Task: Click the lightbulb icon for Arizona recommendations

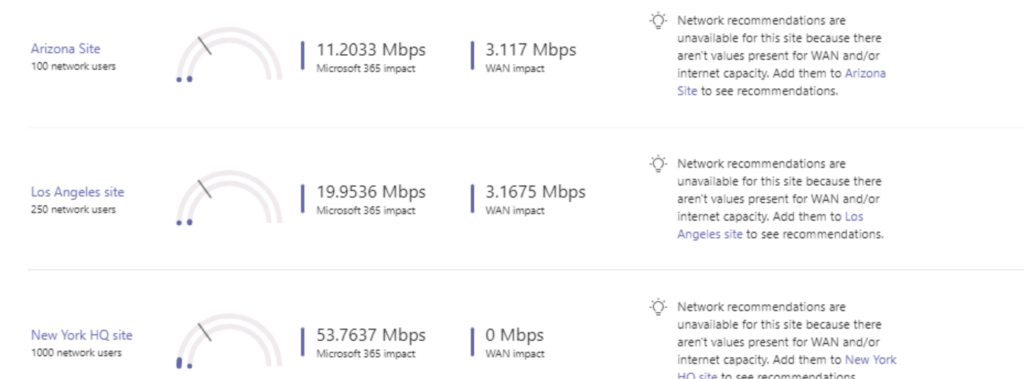Action: point(658,20)
